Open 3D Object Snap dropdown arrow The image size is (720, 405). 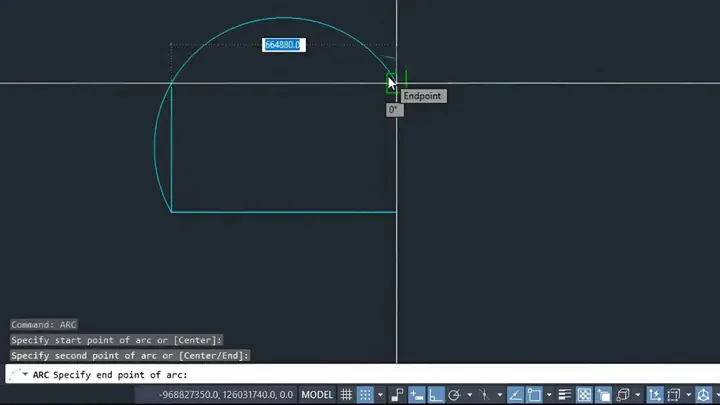pos(637,394)
